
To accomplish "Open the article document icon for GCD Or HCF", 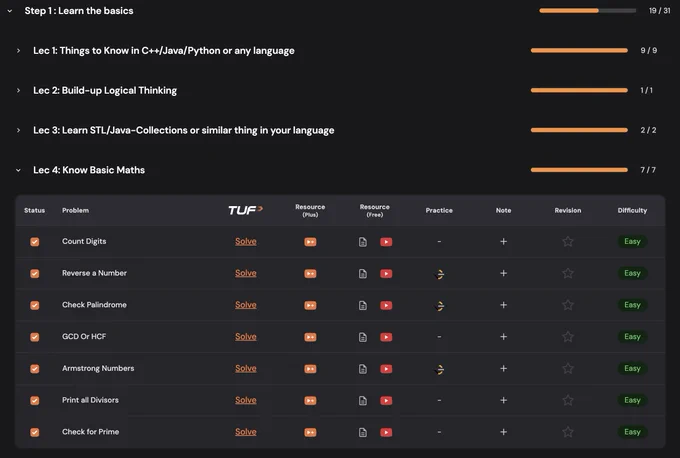I will (363, 337).
